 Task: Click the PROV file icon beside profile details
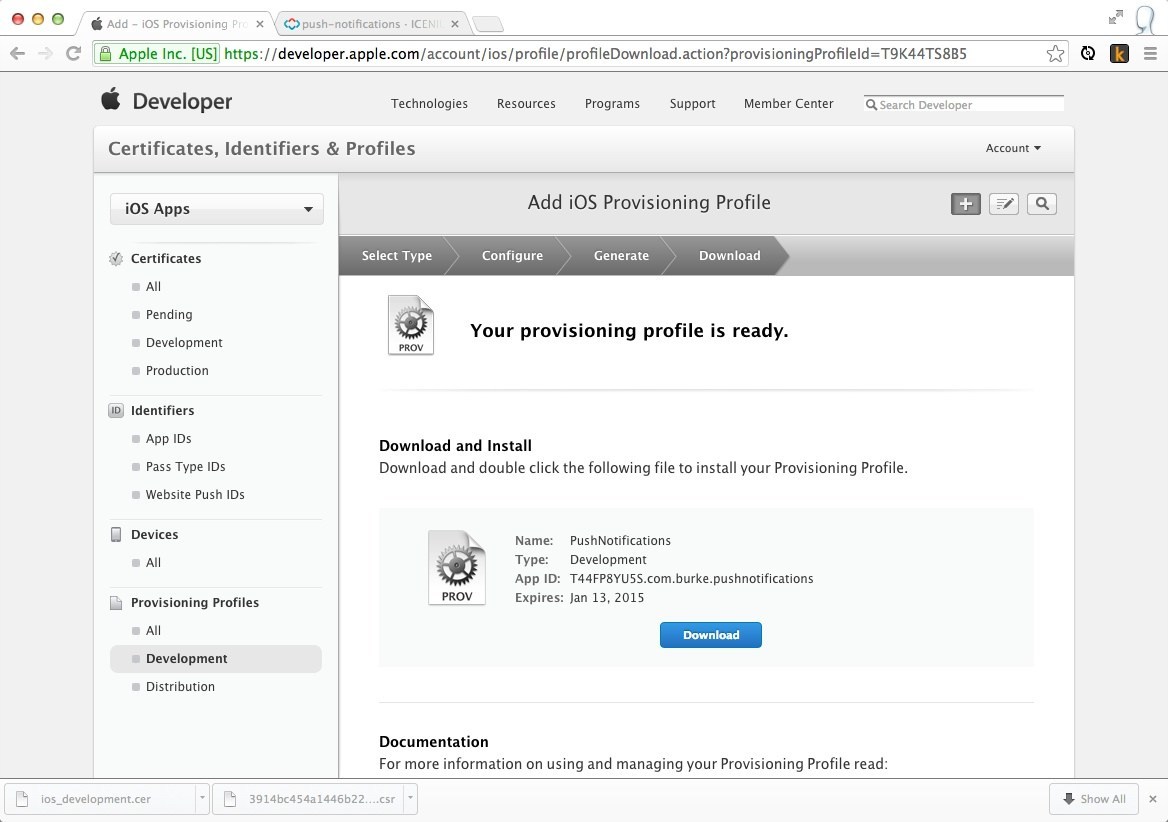click(457, 568)
